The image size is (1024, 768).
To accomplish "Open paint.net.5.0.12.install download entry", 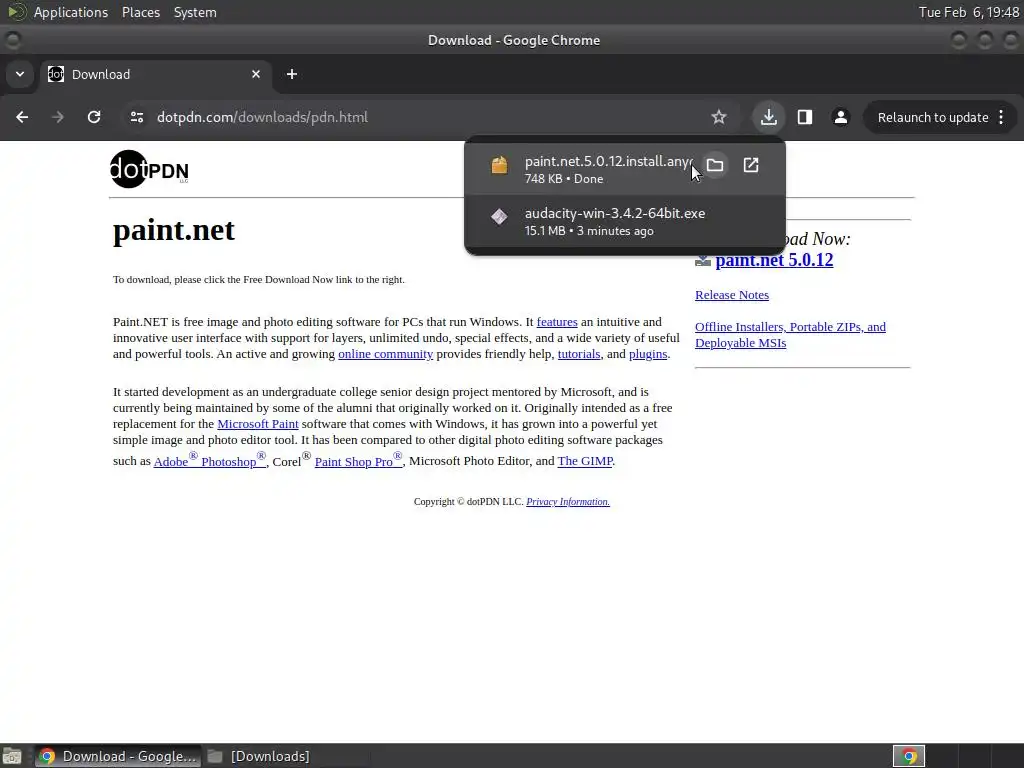I will pos(625,168).
